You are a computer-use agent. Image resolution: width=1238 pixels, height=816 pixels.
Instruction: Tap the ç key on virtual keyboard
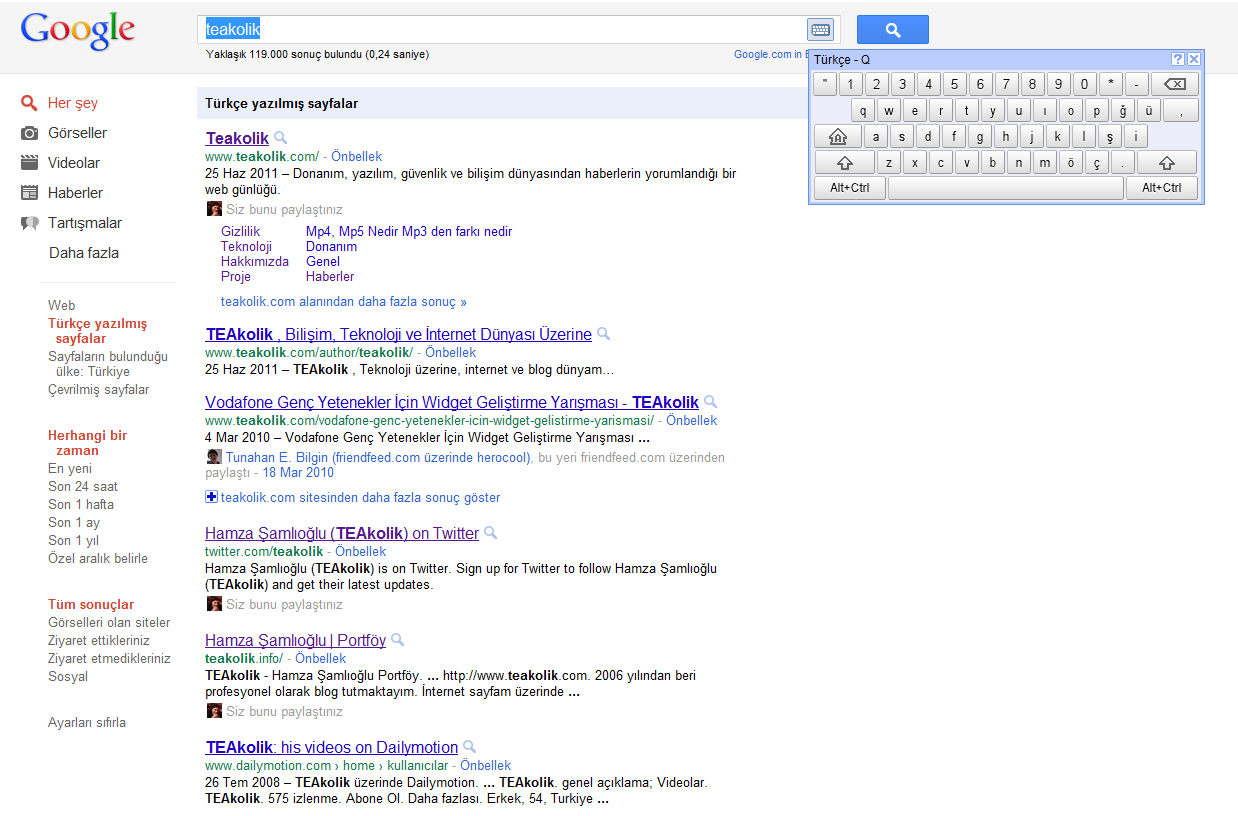(x=1097, y=162)
